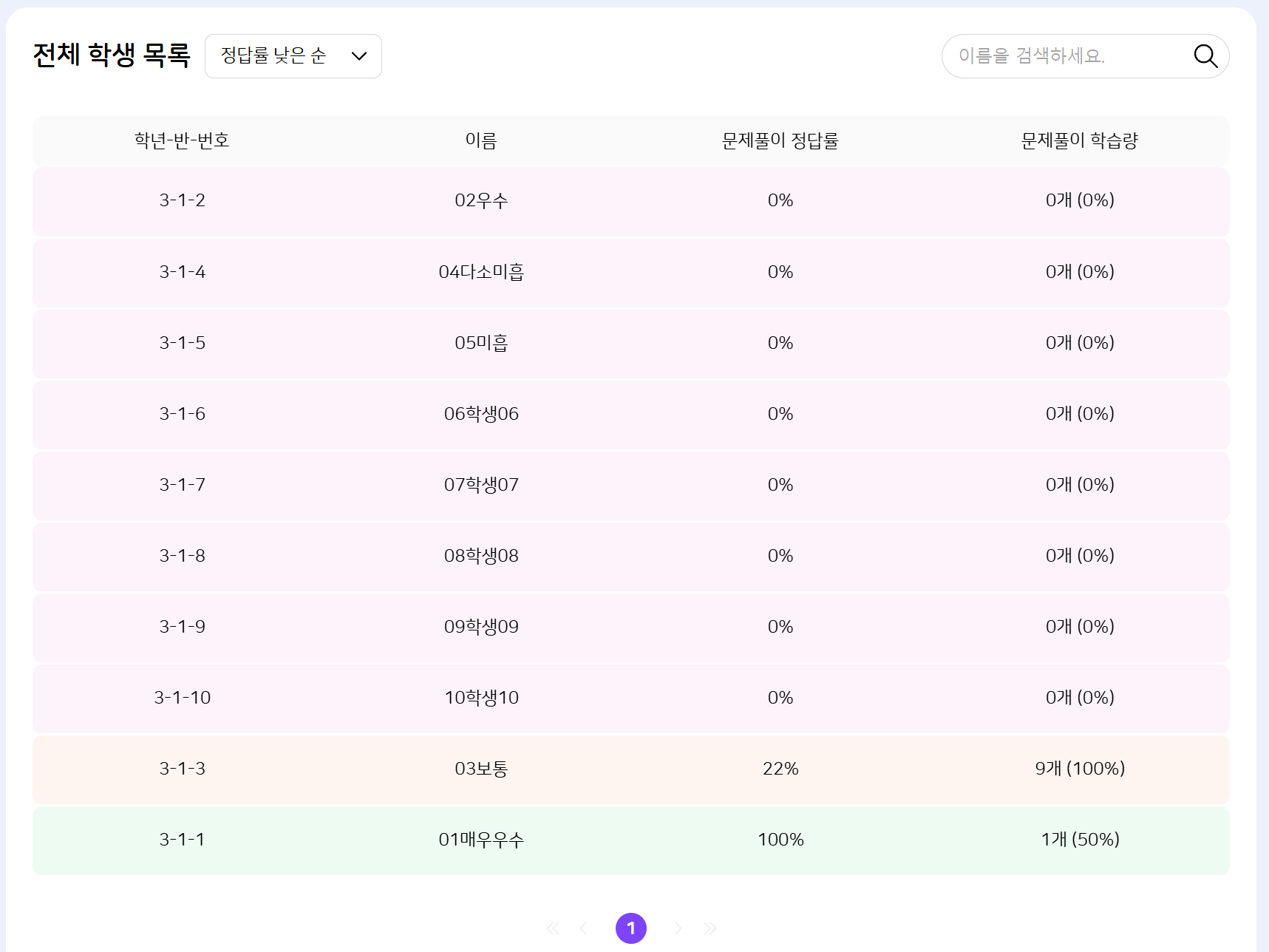
Task: Select student name 07학생07
Action: pos(481,485)
